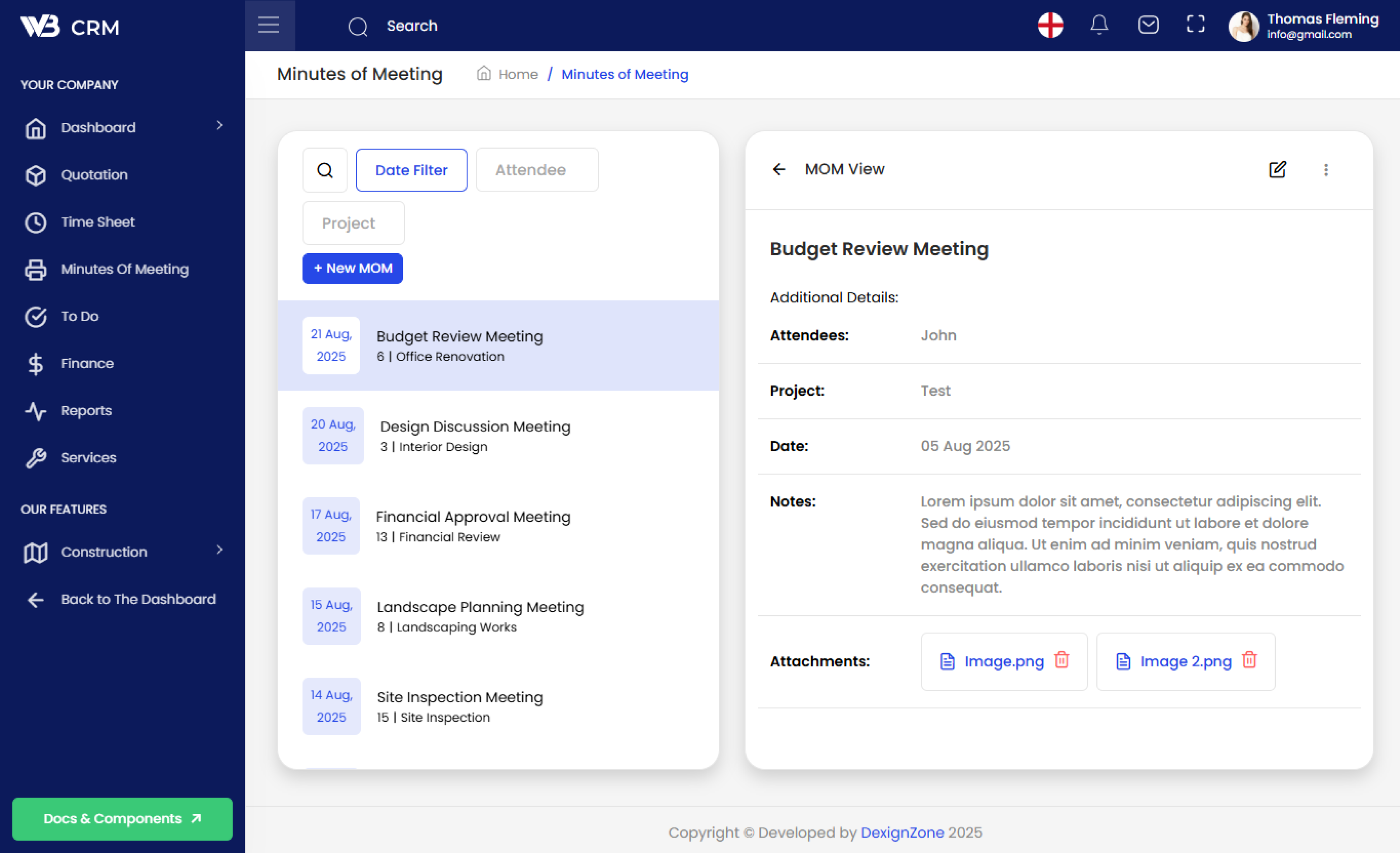Screen dimensions: 1400x853
Task: Go back using MOM View arrow
Action: (x=779, y=169)
